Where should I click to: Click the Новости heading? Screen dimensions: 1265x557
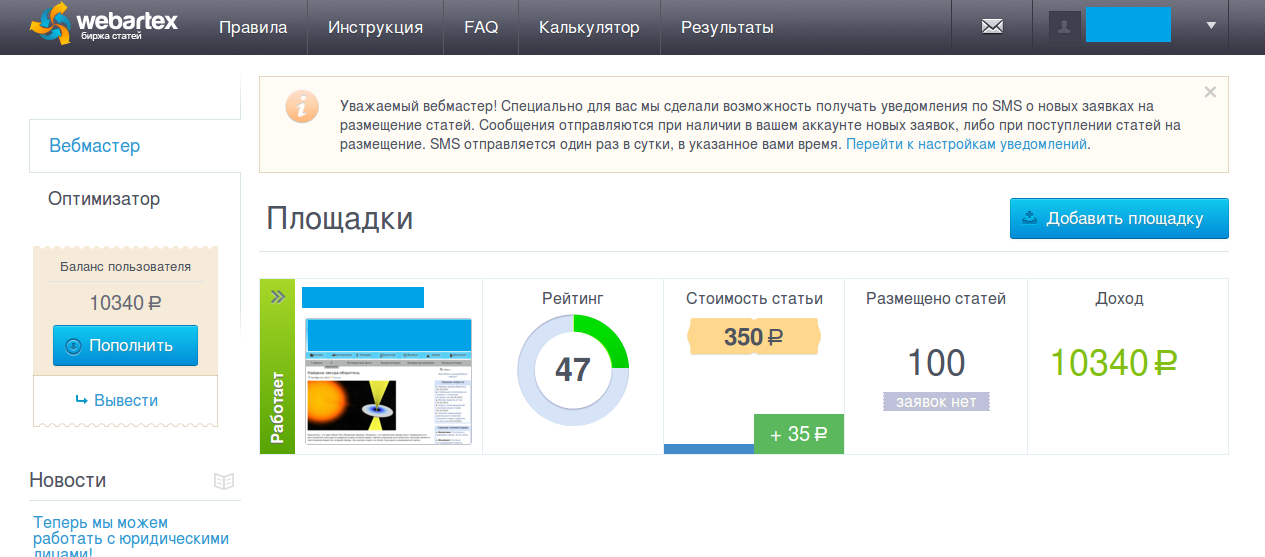pos(68,480)
